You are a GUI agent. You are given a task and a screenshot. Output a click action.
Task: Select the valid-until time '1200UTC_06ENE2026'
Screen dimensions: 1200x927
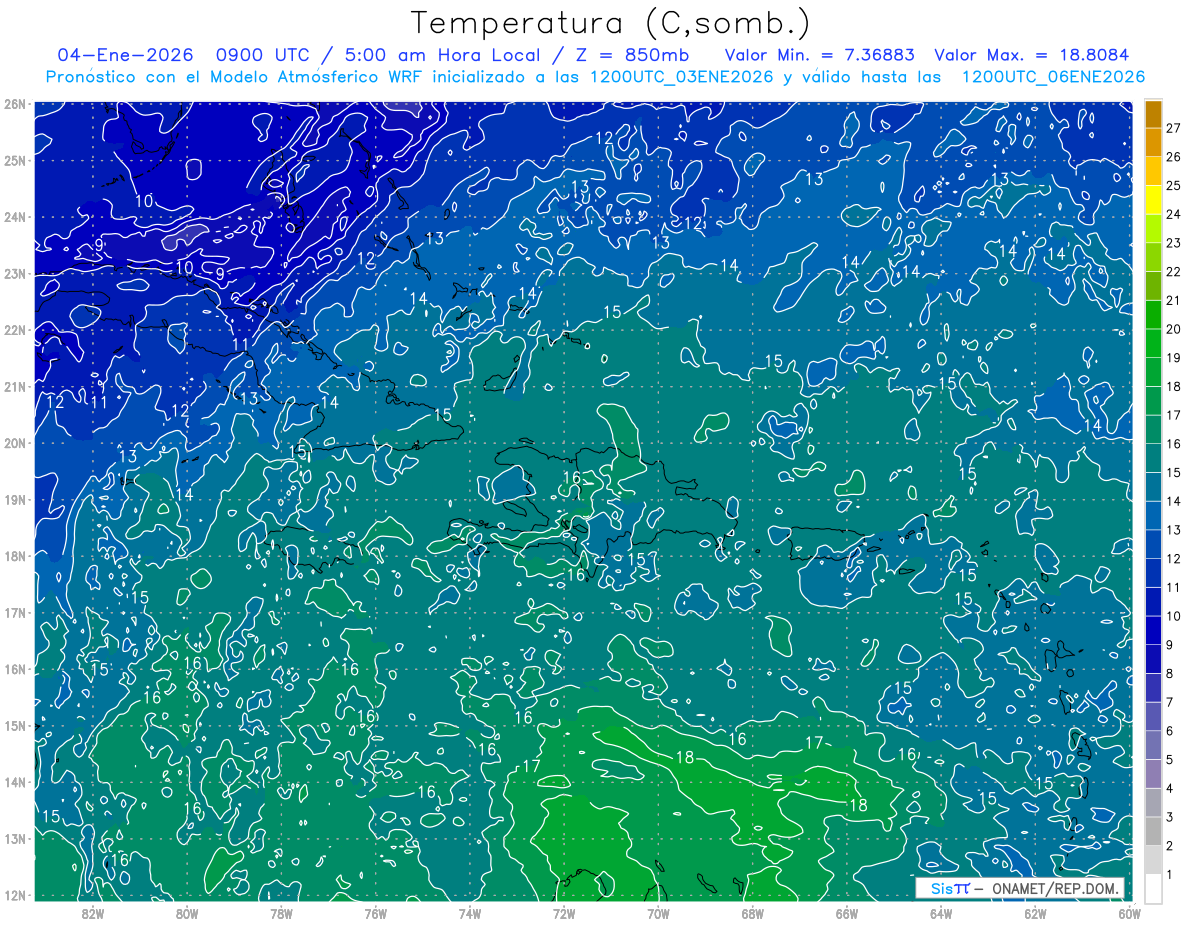[1053, 77]
